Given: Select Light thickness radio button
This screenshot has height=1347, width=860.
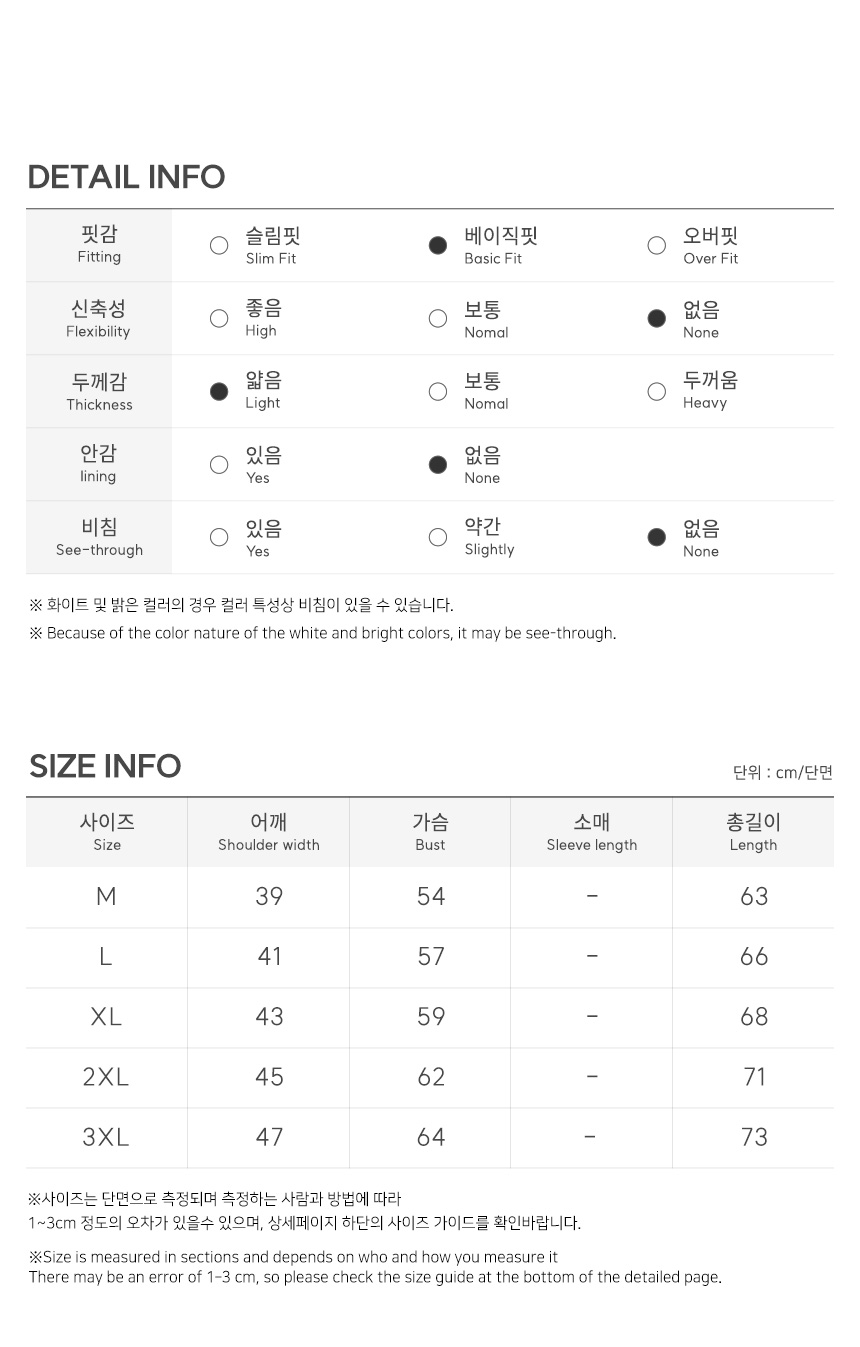Looking at the screenshot, I should point(219,391).
